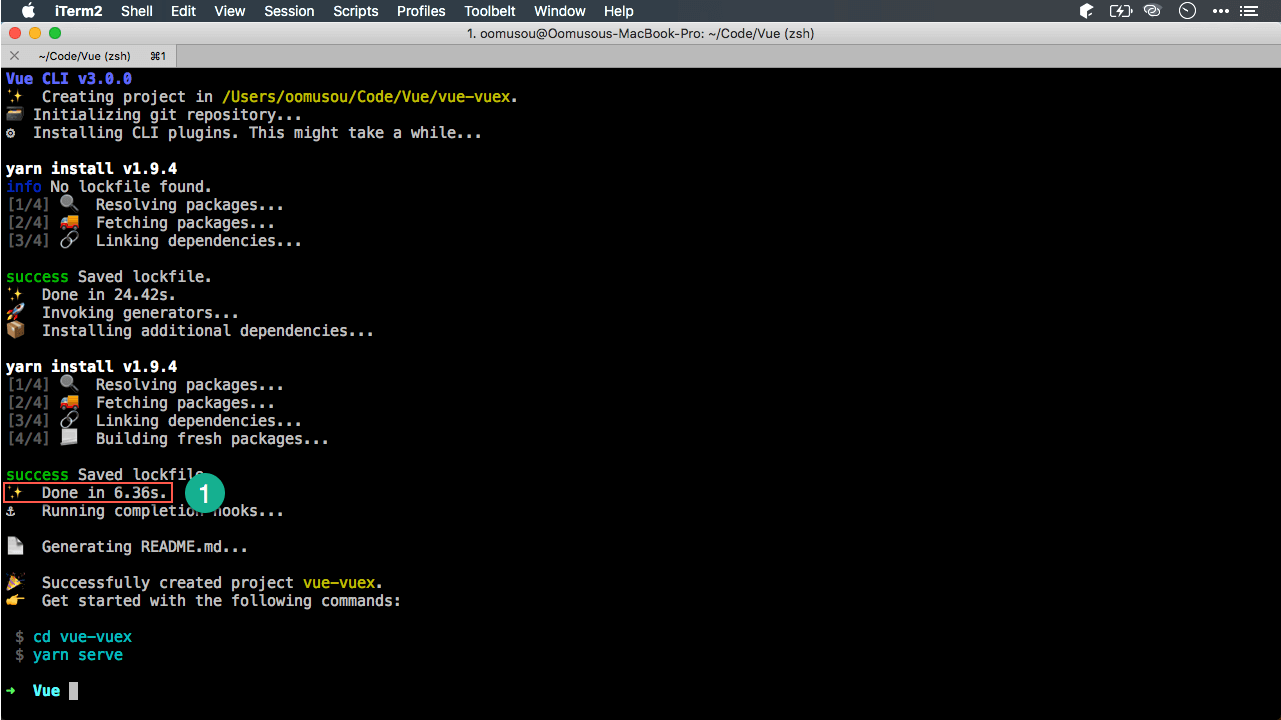Image resolution: width=1281 pixels, height=720 pixels.
Task: Click the three-dots menu bar icon
Action: click(x=1220, y=11)
